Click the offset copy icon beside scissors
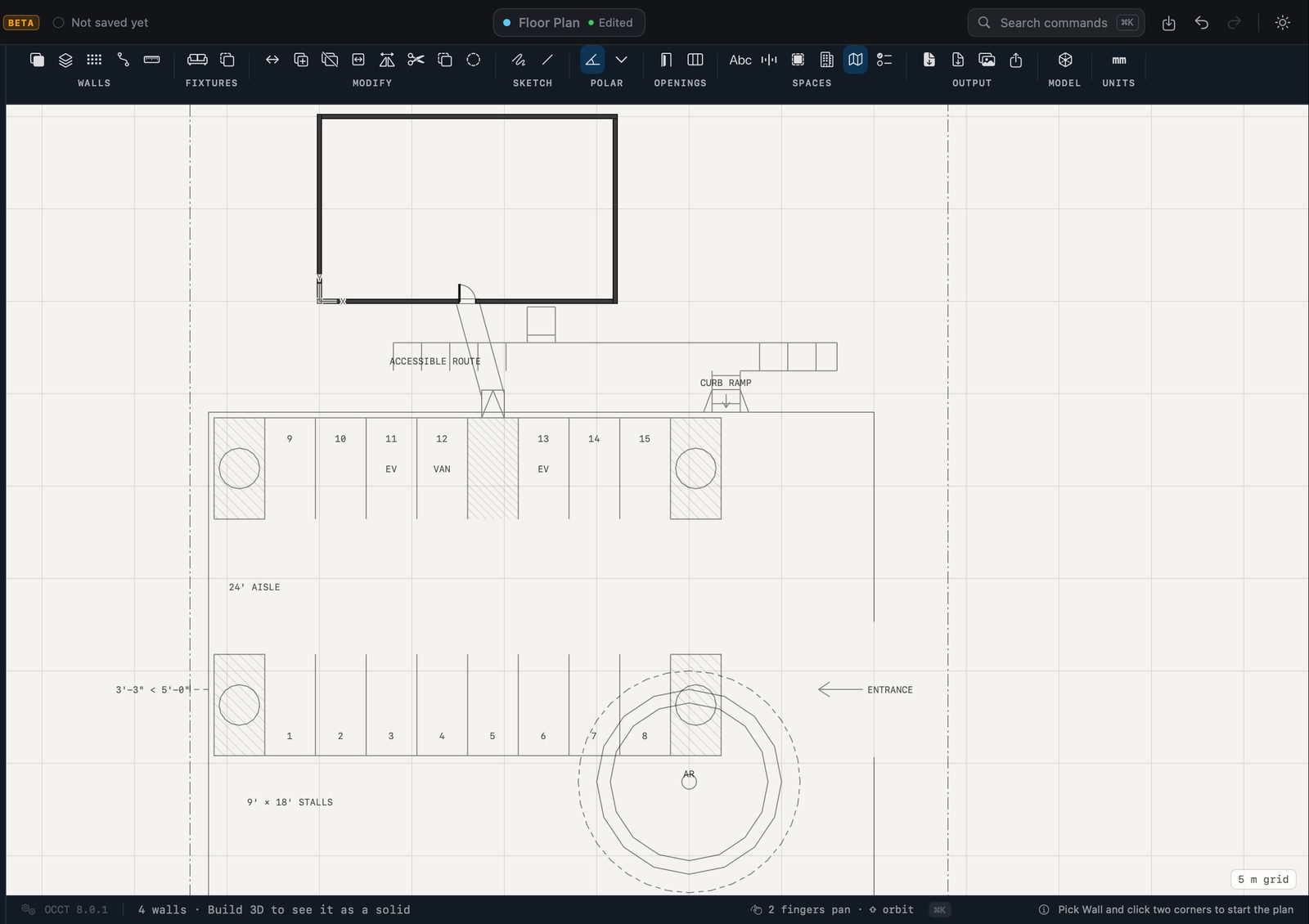The image size is (1309, 924). click(444, 60)
